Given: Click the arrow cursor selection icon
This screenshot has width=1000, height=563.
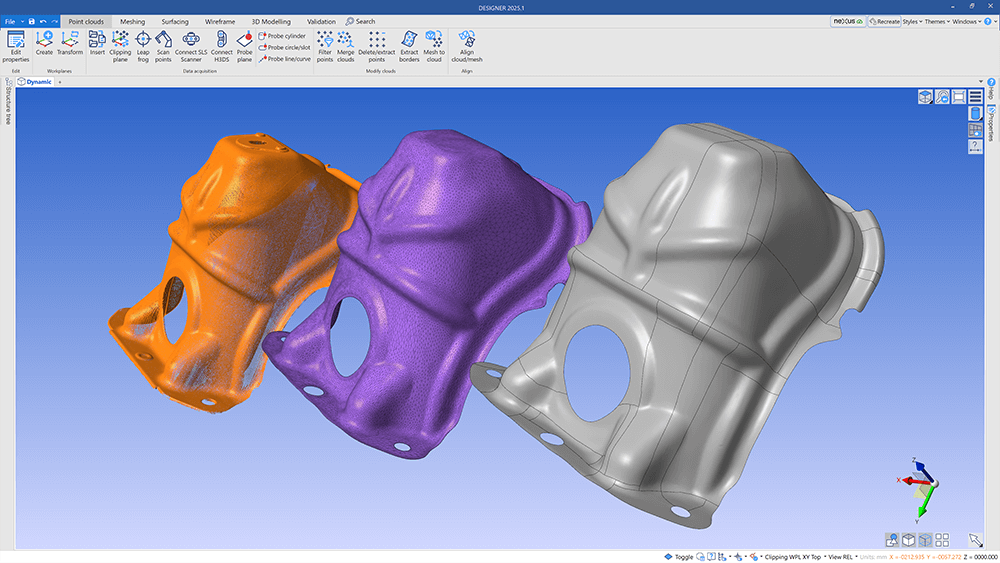Looking at the screenshot, I should pos(975,540).
